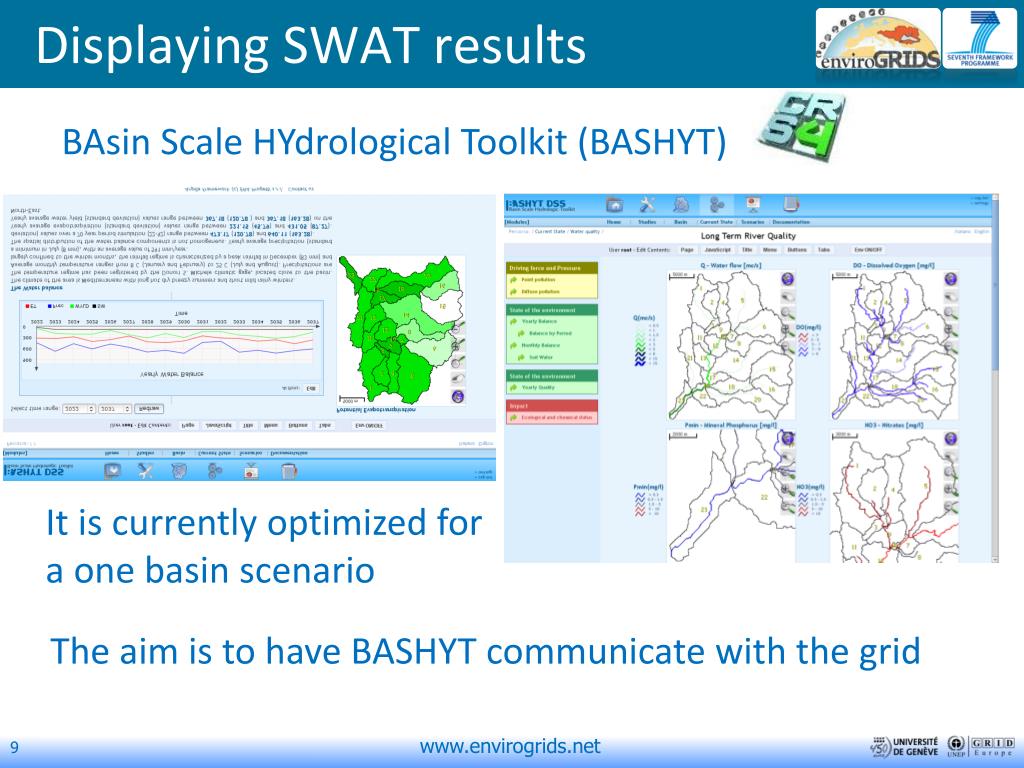Click JavaScript edit button in right window
1024x768 pixels.
pyautogui.click(x=716, y=249)
